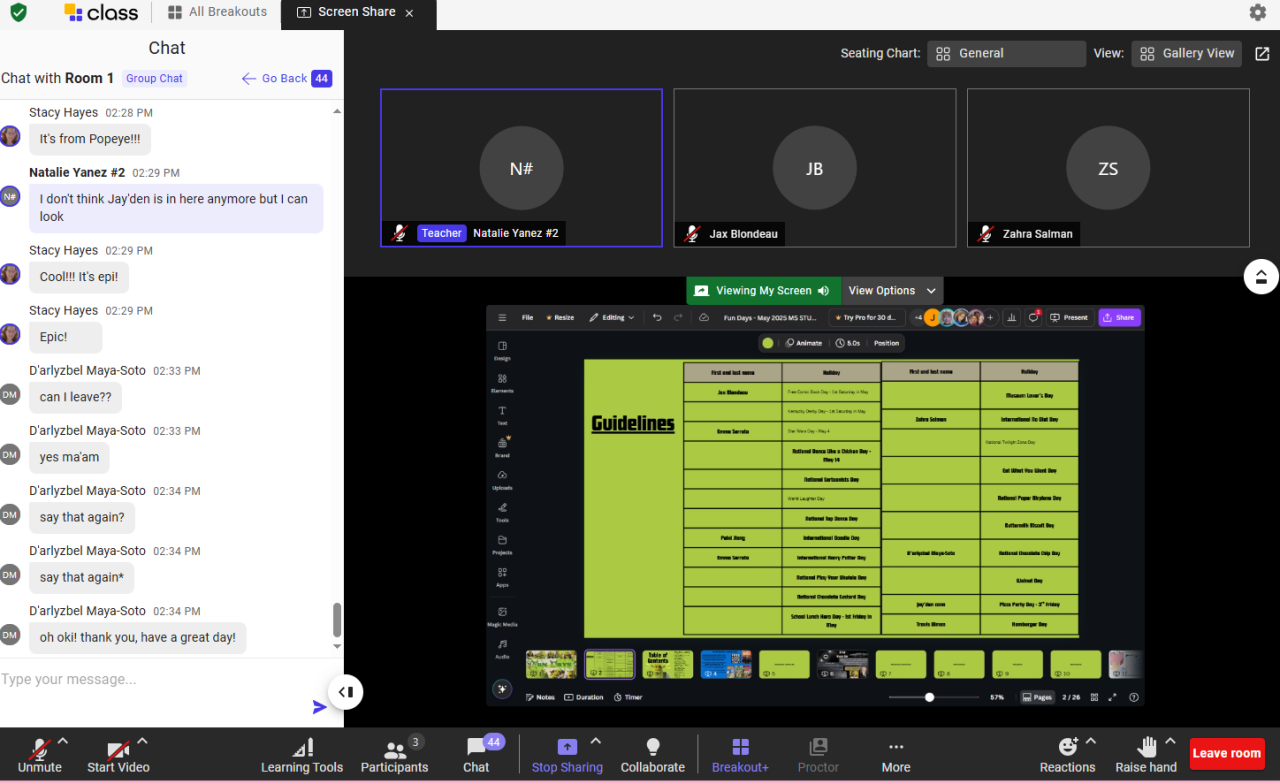Collapse the chat side panel
The height and width of the screenshot is (784, 1280).
pyautogui.click(x=345, y=692)
